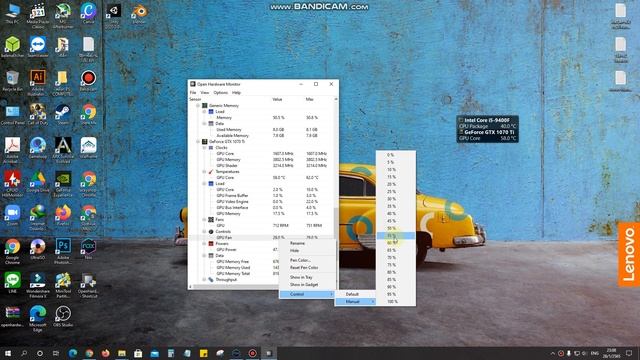The height and width of the screenshot is (360, 640).
Task: Choose Rename in the context menu
Action: (x=307, y=243)
